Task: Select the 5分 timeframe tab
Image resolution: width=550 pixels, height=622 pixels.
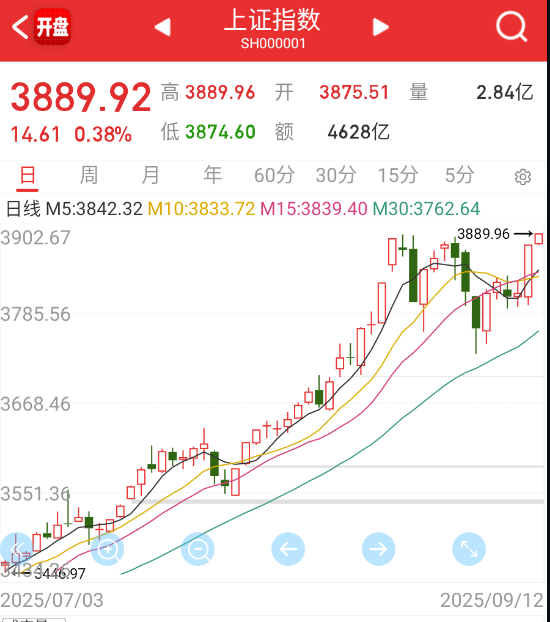Action: coord(460,175)
